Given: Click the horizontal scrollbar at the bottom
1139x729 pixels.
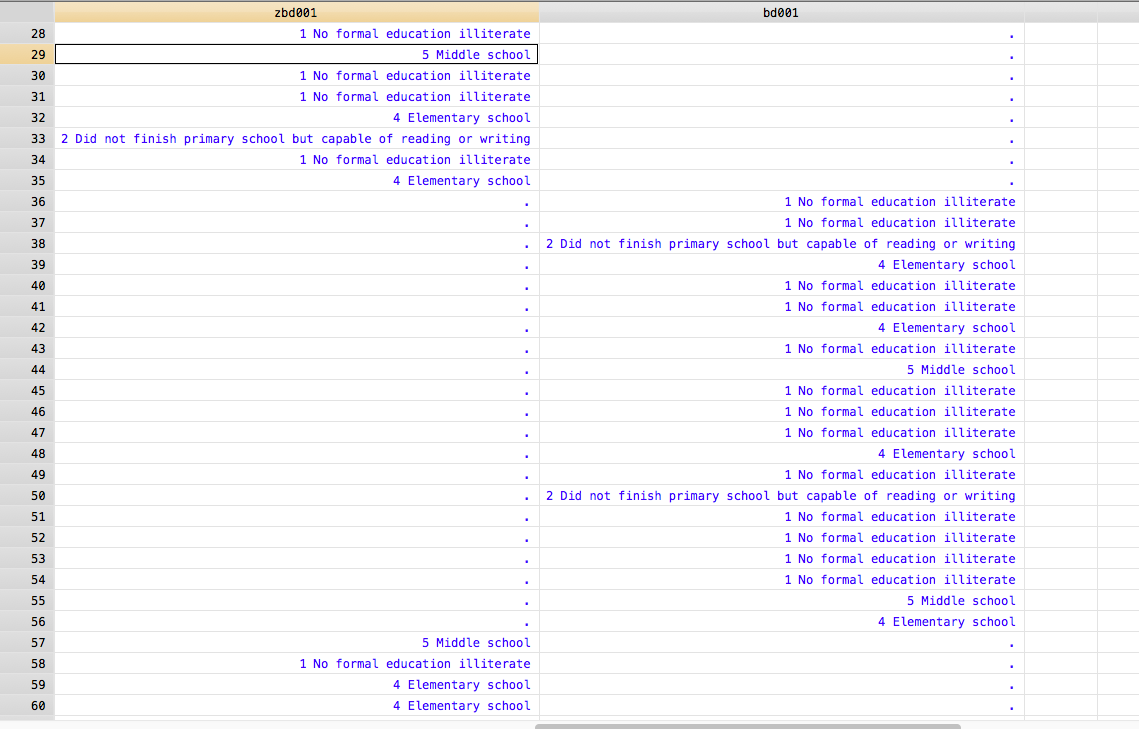Looking at the screenshot, I should click(x=747, y=726).
